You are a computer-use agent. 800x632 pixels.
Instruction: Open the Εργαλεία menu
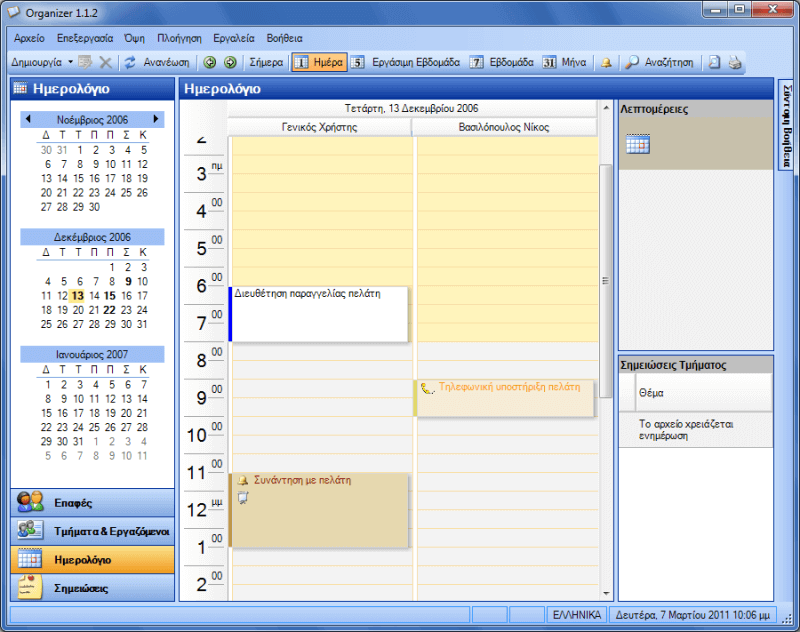(233, 37)
